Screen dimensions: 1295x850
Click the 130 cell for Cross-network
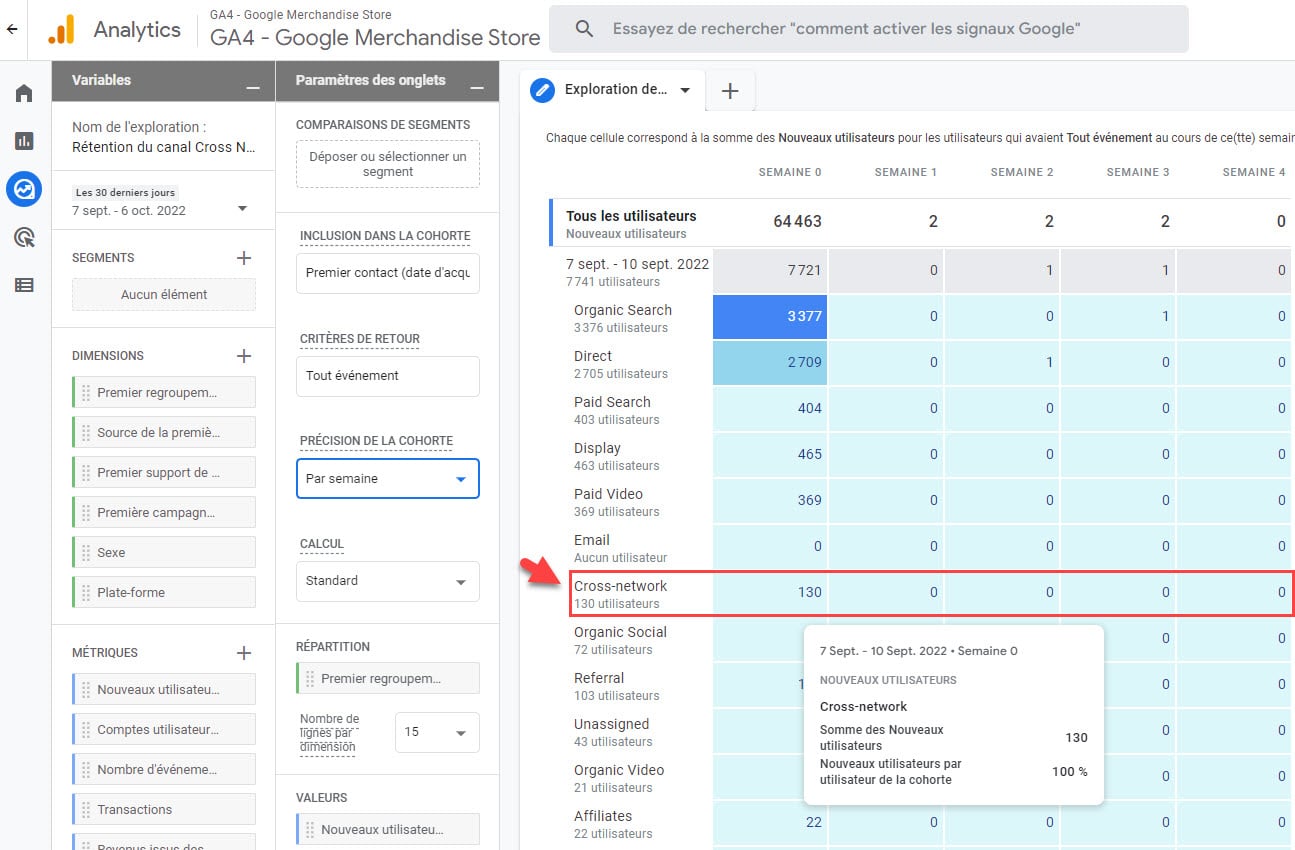pos(770,592)
